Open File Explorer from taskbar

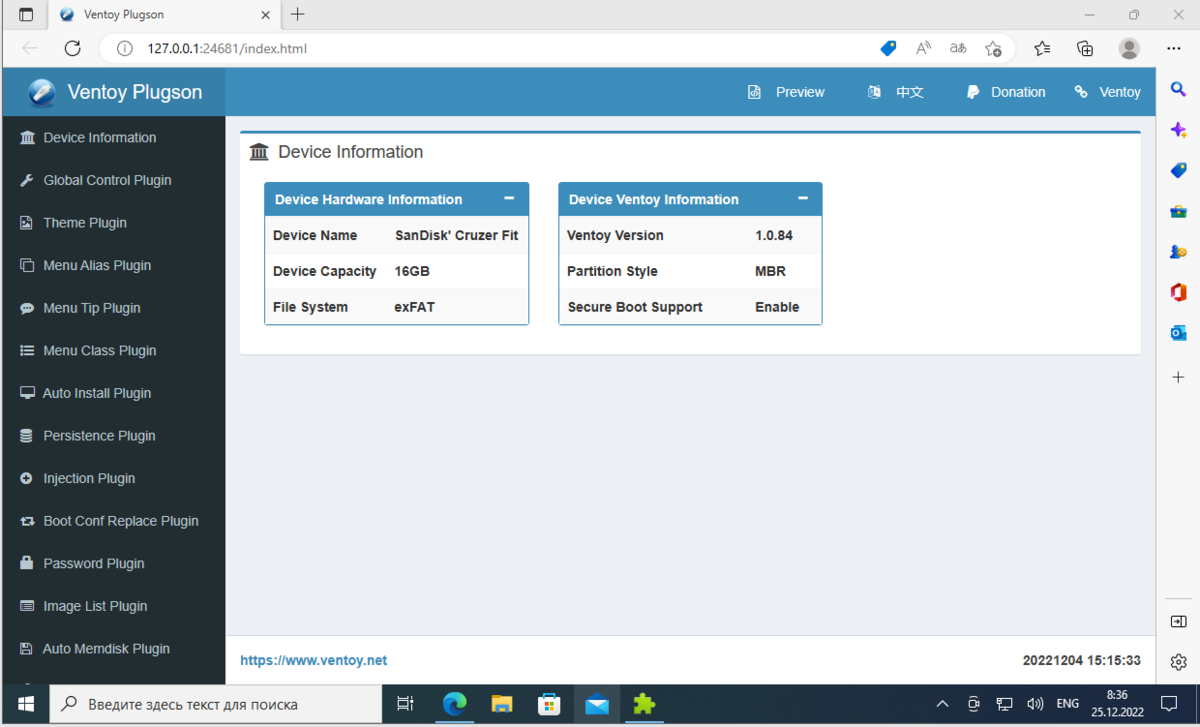(501, 704)
